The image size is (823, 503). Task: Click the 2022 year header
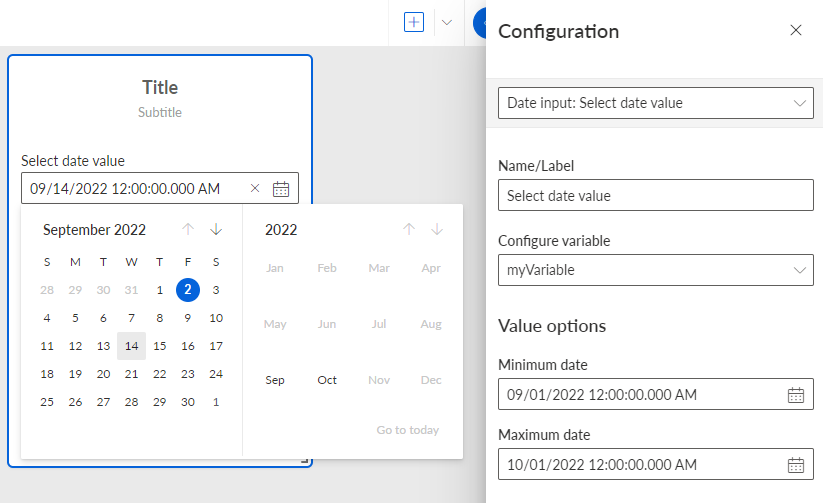pos(281,230)
